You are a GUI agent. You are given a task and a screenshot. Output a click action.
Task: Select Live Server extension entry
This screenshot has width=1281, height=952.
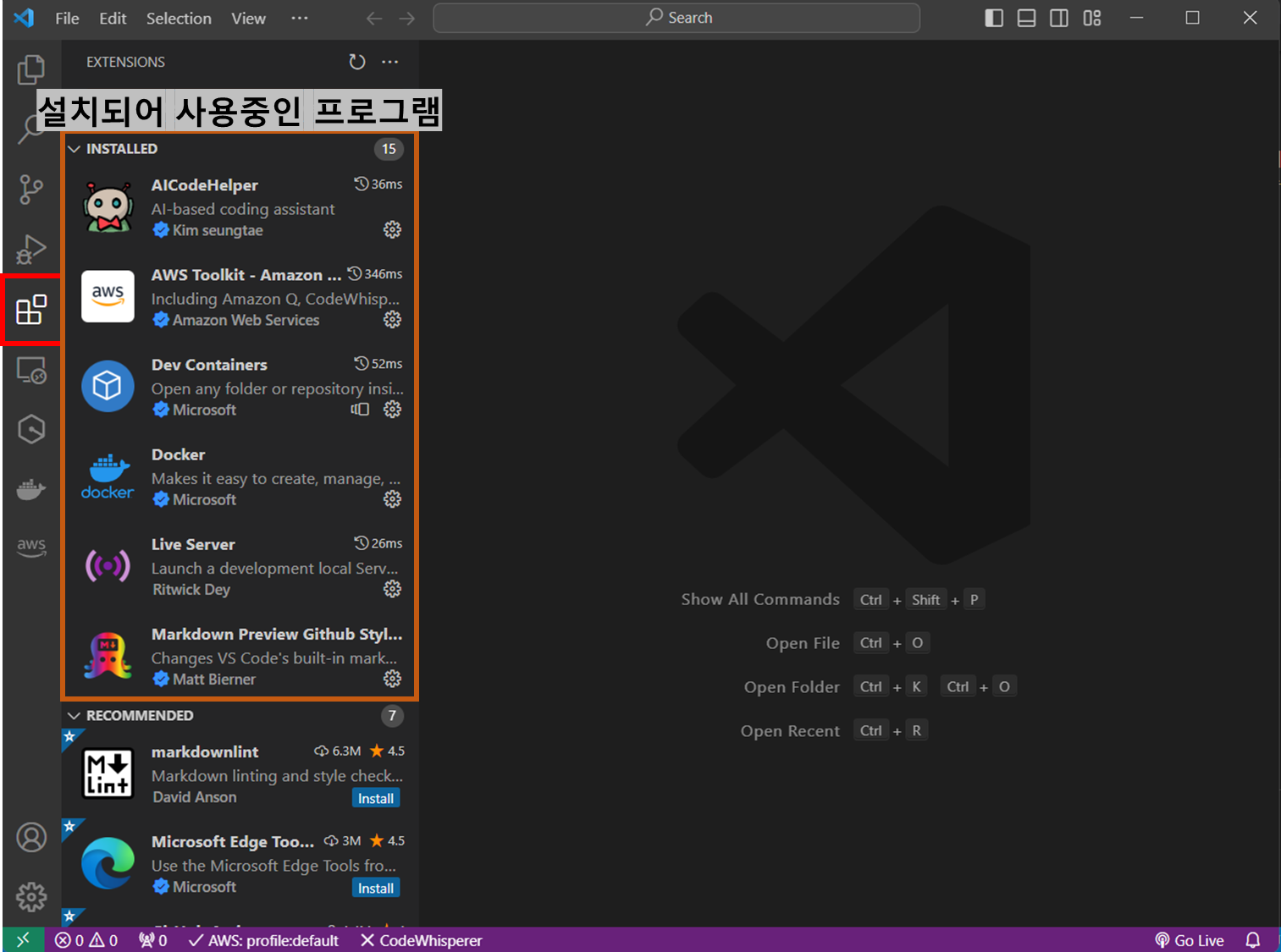(239, 566)
